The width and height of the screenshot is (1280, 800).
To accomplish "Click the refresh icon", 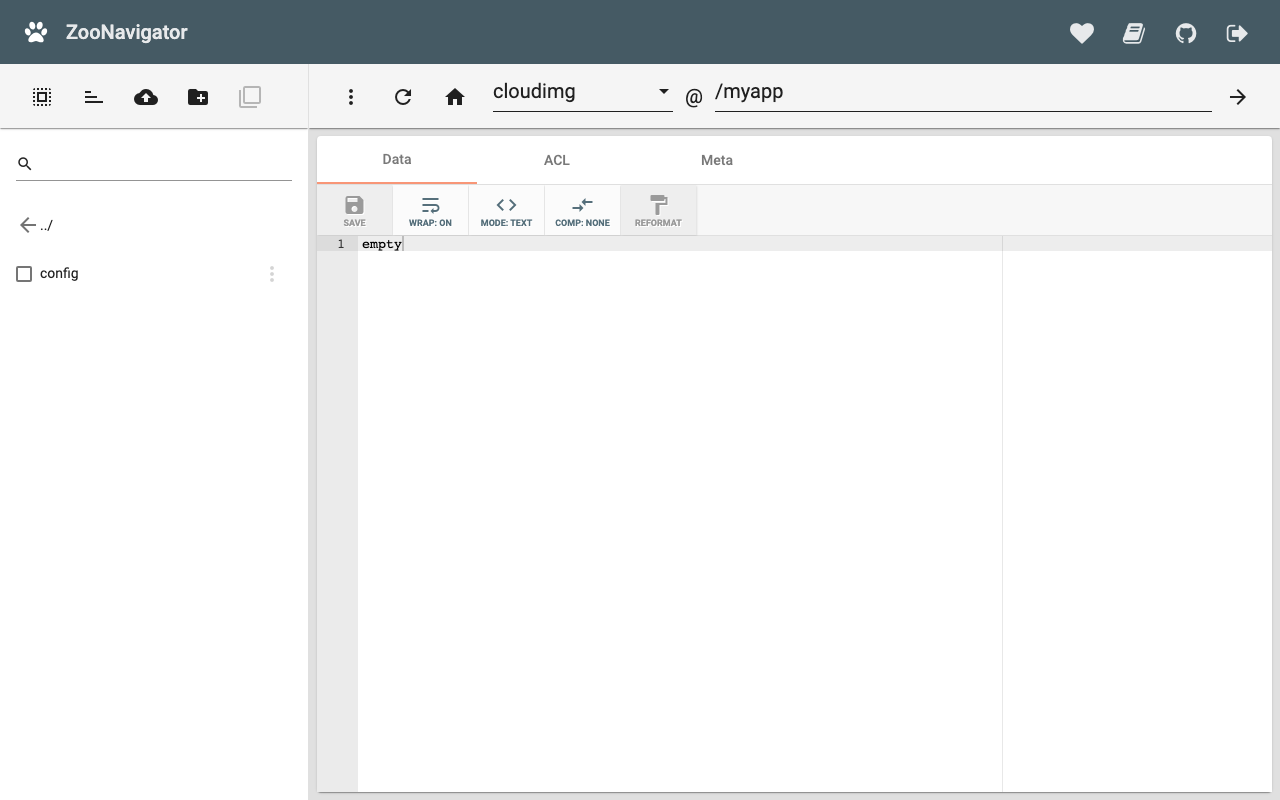I will click(x=403, y=97).
